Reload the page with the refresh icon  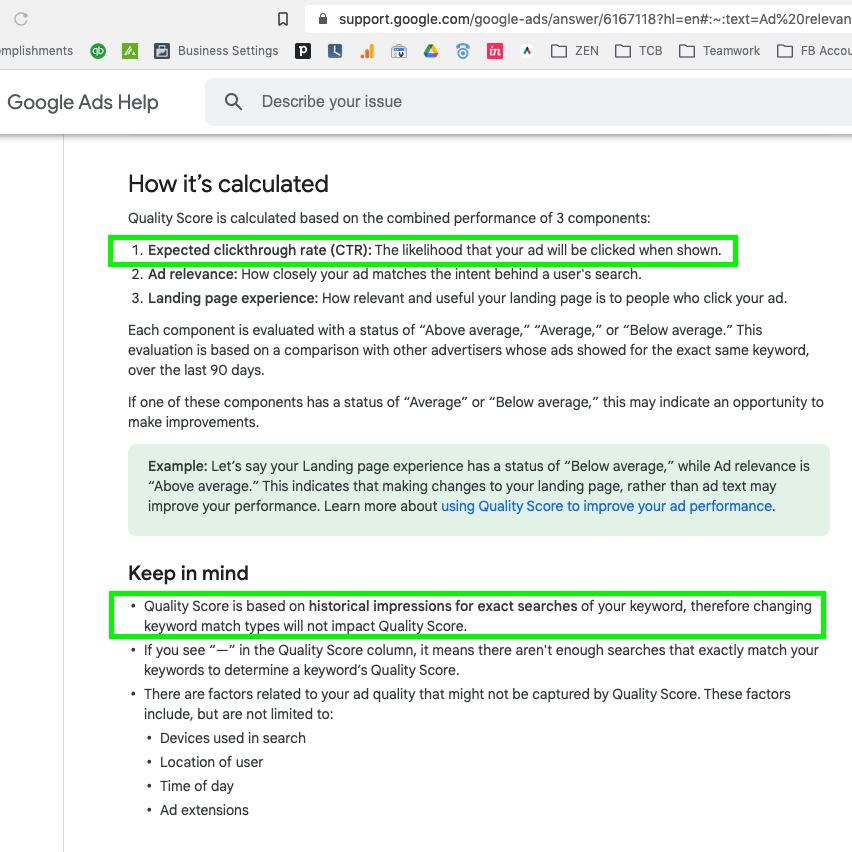(20, 19)
